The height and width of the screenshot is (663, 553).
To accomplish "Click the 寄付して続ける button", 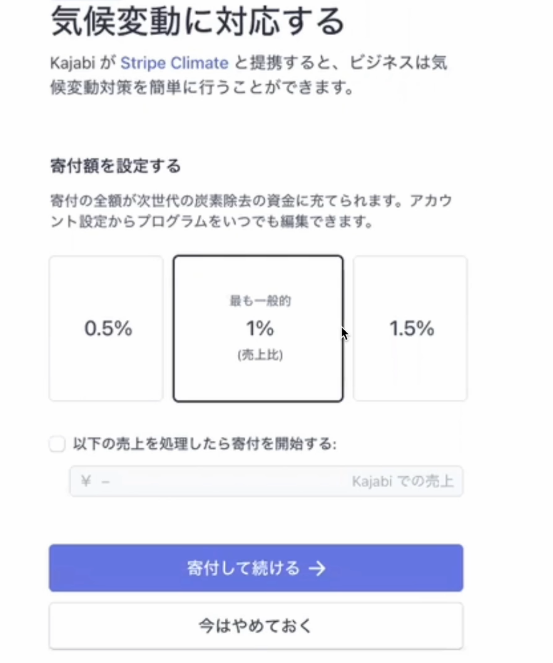I will [256, 568].
